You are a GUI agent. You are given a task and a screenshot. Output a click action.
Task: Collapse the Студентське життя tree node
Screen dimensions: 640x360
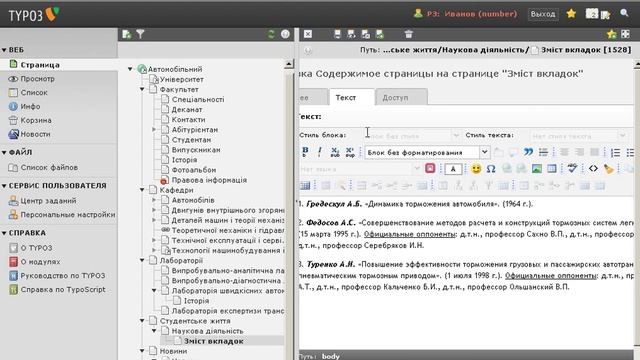(142, 320)
